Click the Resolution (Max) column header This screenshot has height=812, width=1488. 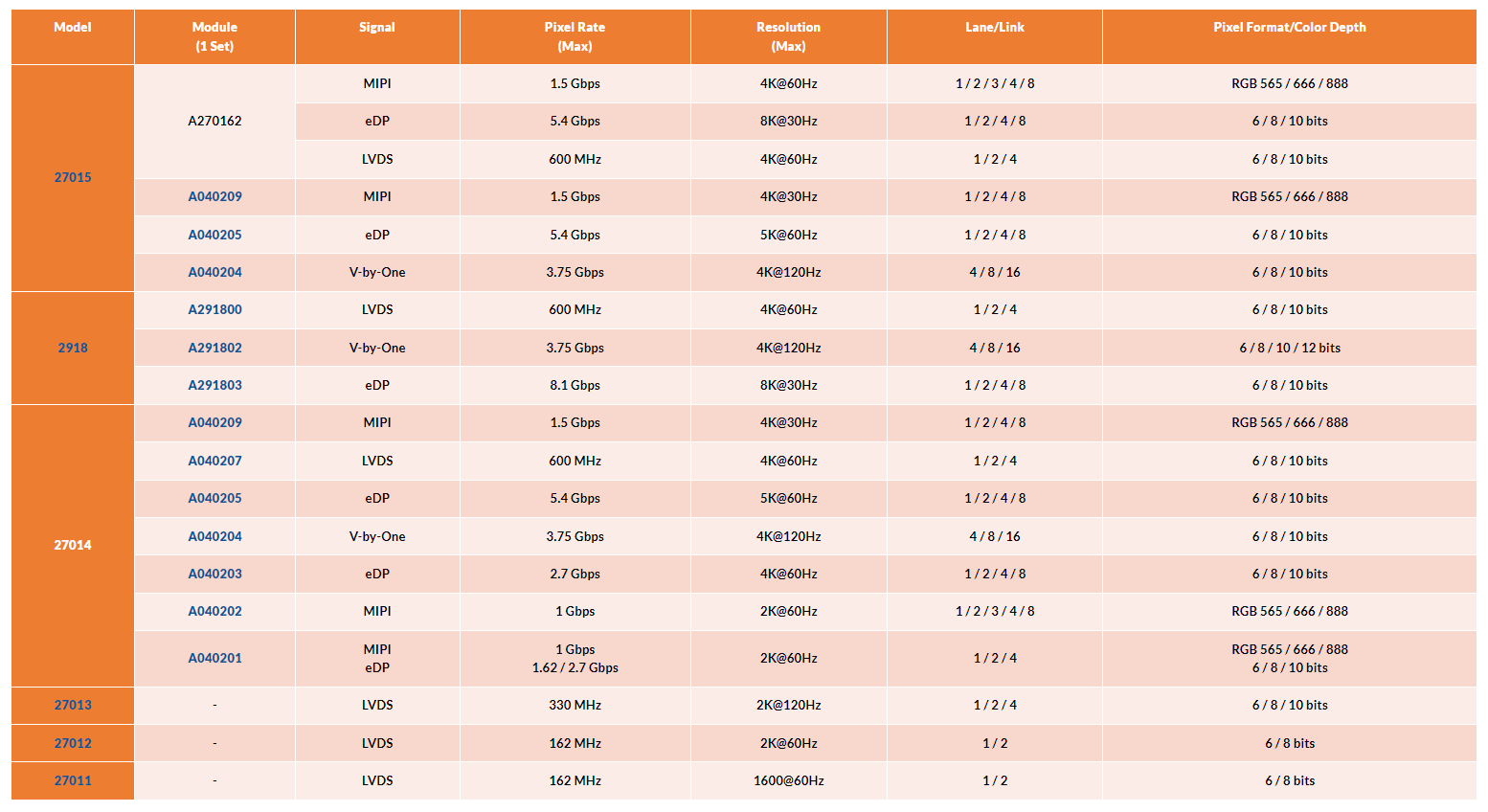(788, 36)
